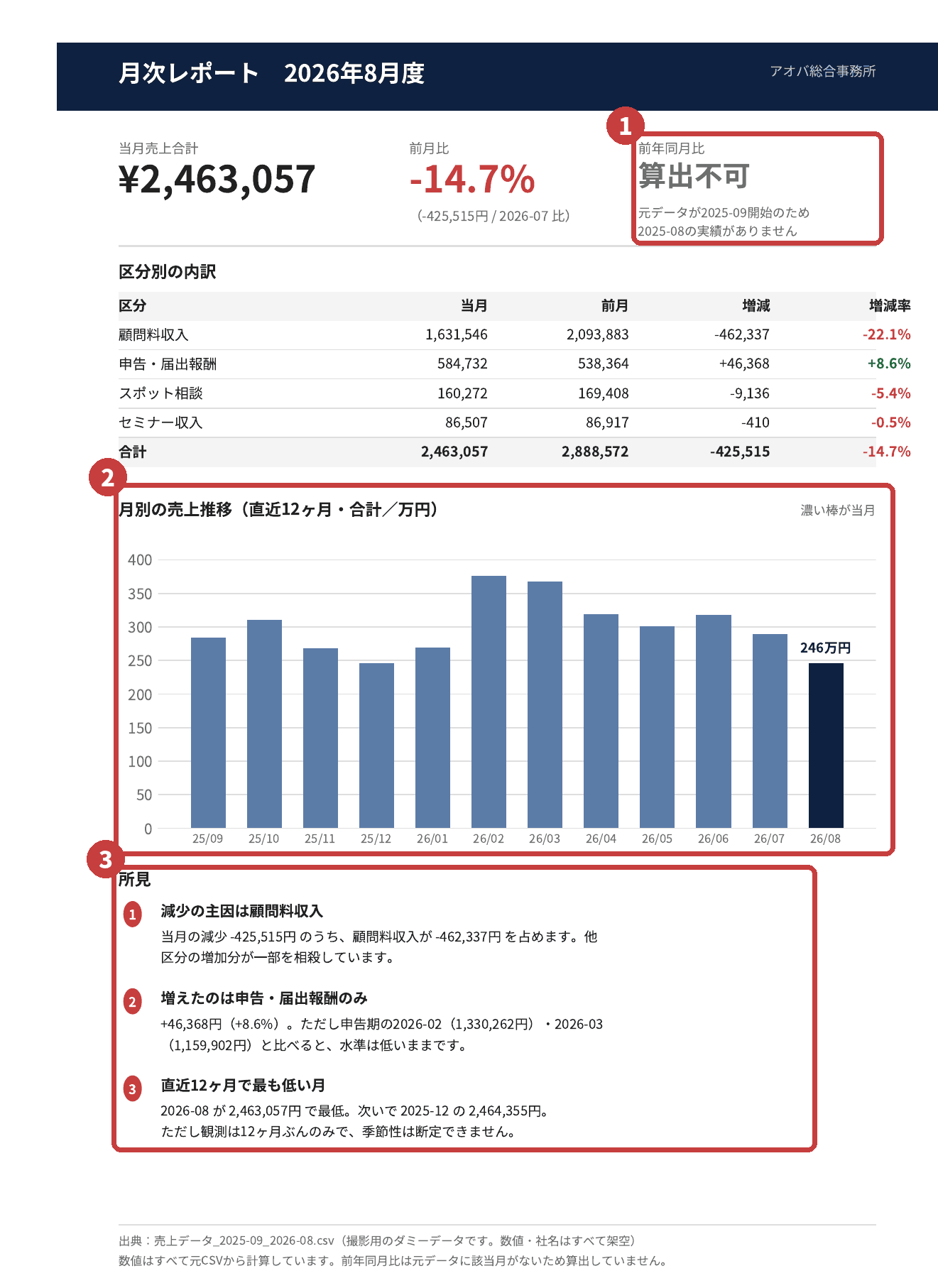Click the 25/12 bar in chart
938x1288 pixels.
point(376,746)
